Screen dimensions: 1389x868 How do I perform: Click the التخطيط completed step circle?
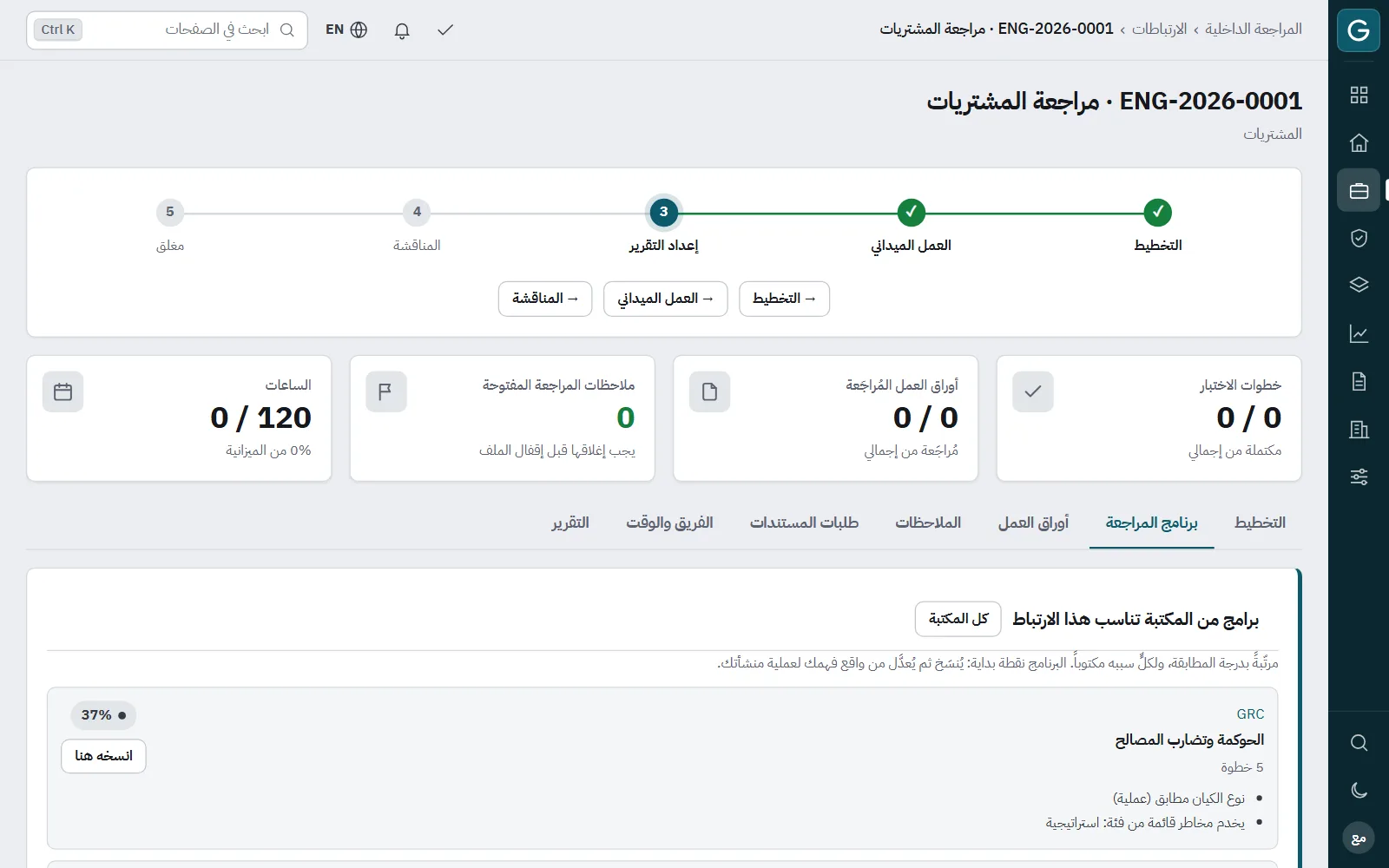coord(1157,212)
